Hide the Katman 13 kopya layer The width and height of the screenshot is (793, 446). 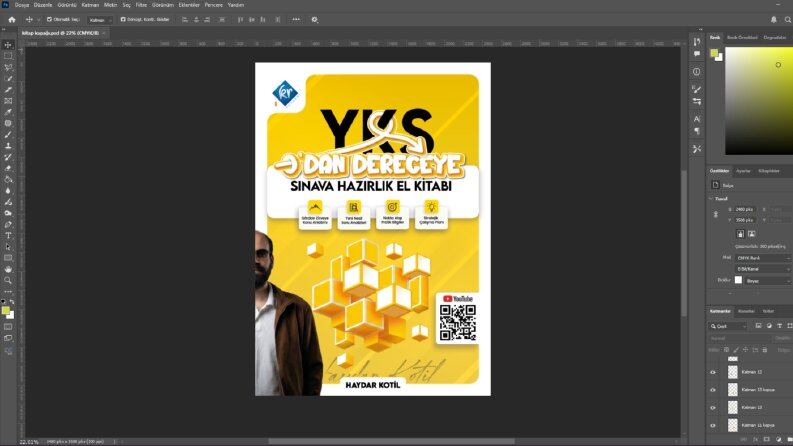713,390
